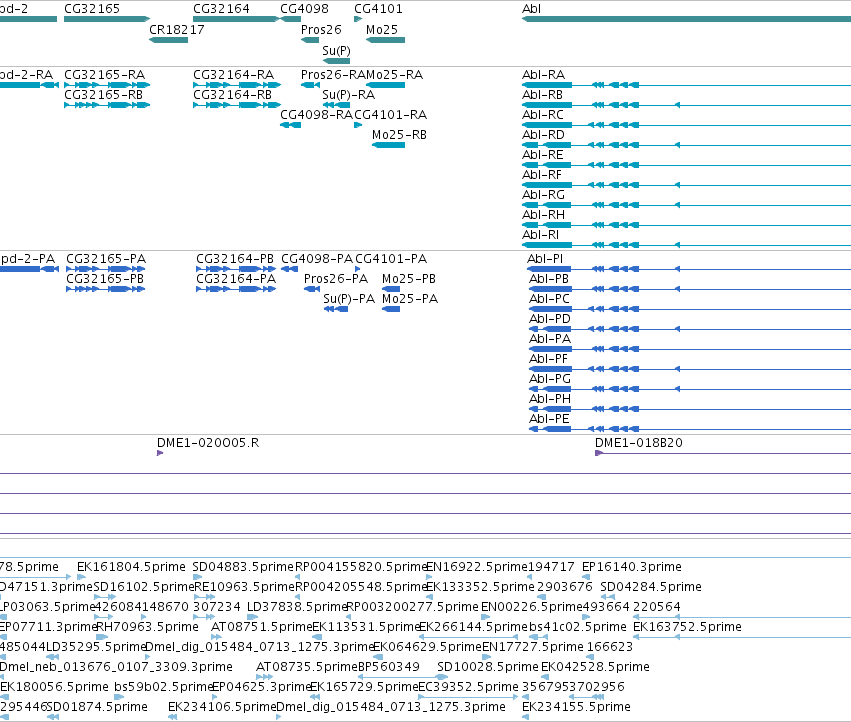The image size is (851, 722).
Task: Click the bs41c02.5prime EST label
Action: 578,627
